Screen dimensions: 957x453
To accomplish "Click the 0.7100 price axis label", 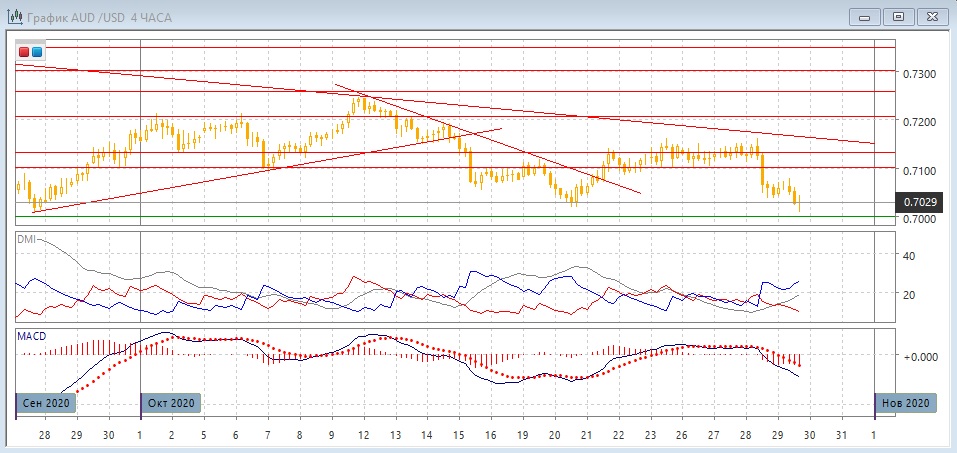I will [919, 171].
